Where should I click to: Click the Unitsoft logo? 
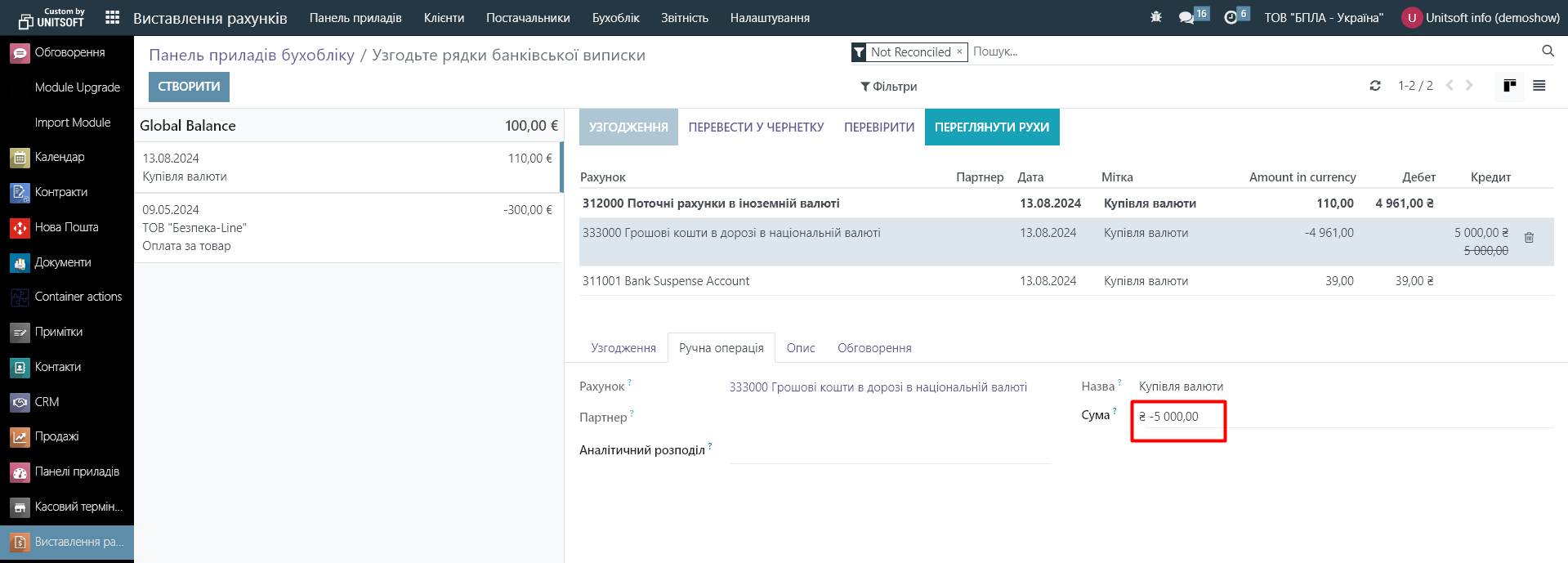click(51, 17)
